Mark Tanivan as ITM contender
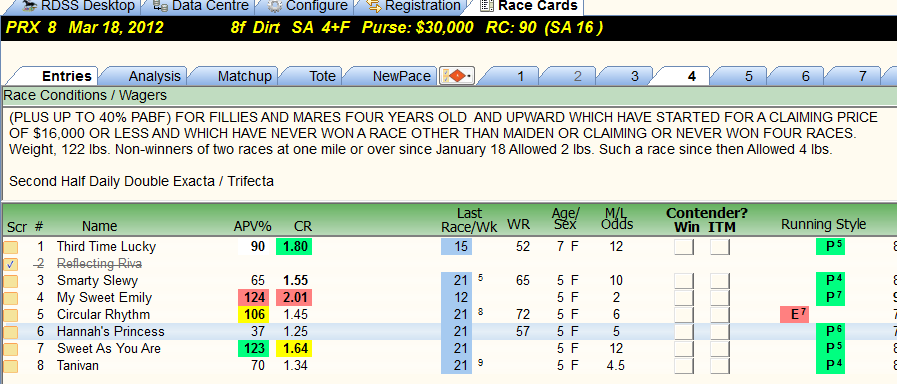Image resolution: width=897 pixels, height=384 pixels. pos(720,366)
